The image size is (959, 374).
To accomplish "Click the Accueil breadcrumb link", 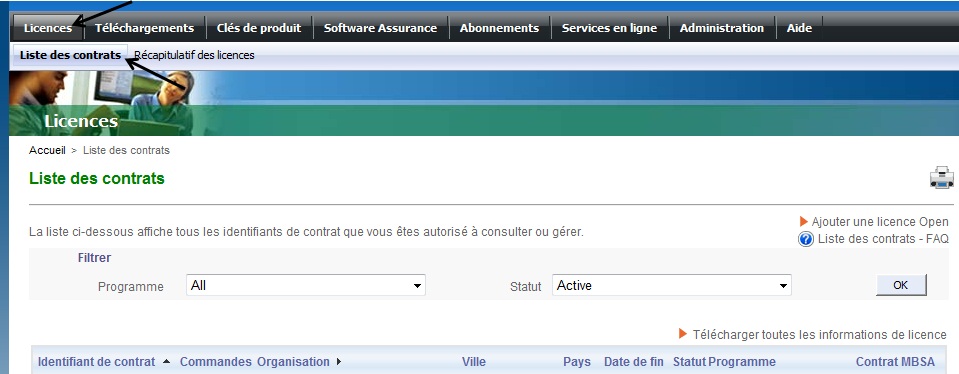I will (47, 150).
